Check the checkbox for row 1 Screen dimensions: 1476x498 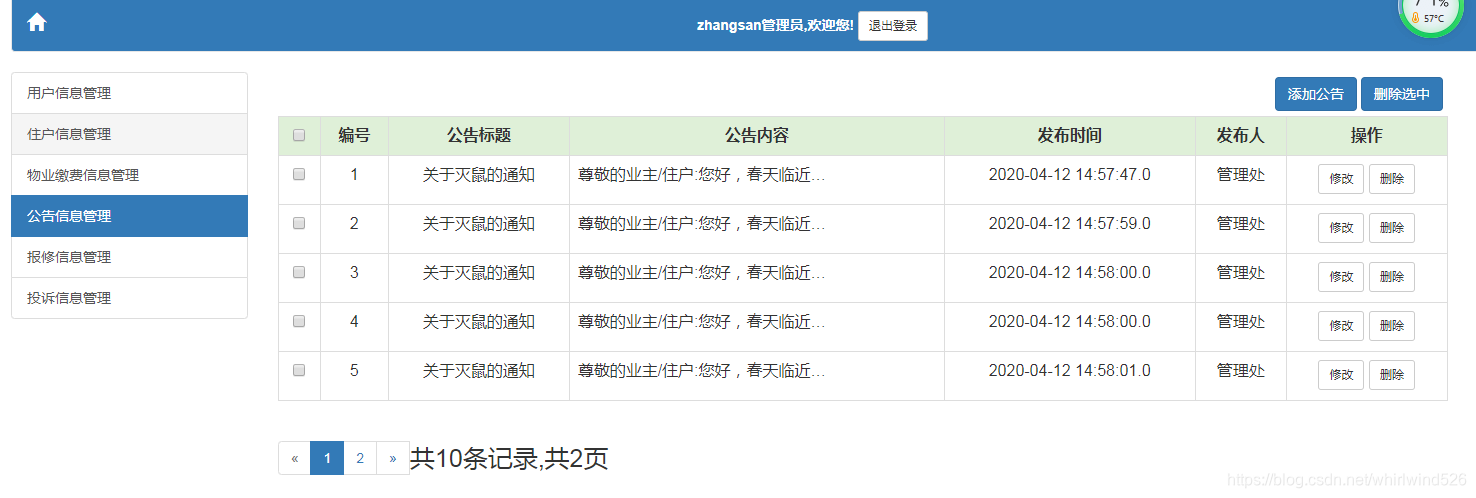coord(299,174)
